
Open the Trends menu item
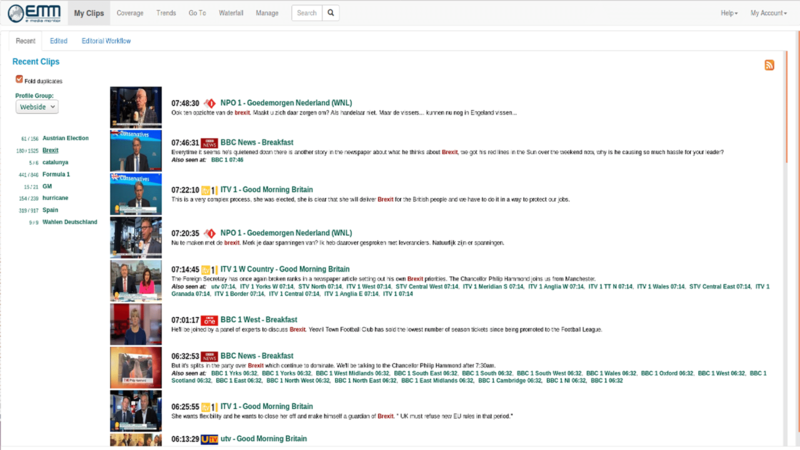point(166,13)
